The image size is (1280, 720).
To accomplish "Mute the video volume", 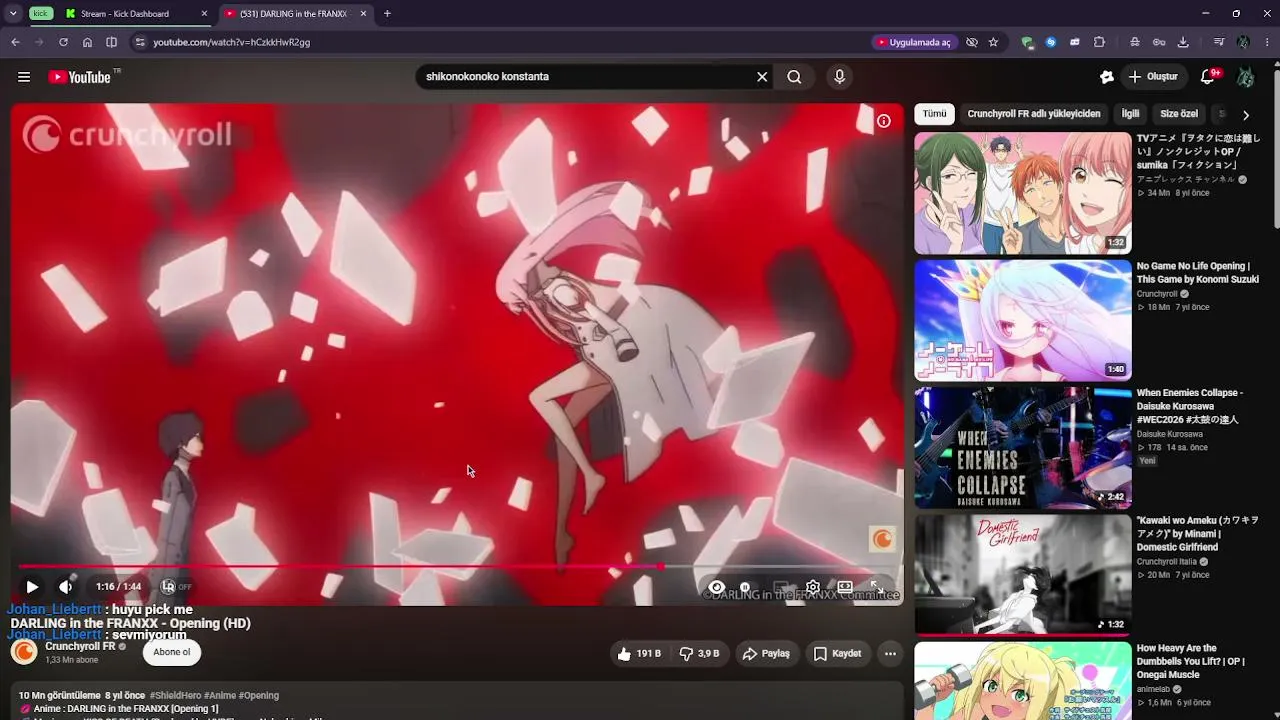I will click(66, 587).
